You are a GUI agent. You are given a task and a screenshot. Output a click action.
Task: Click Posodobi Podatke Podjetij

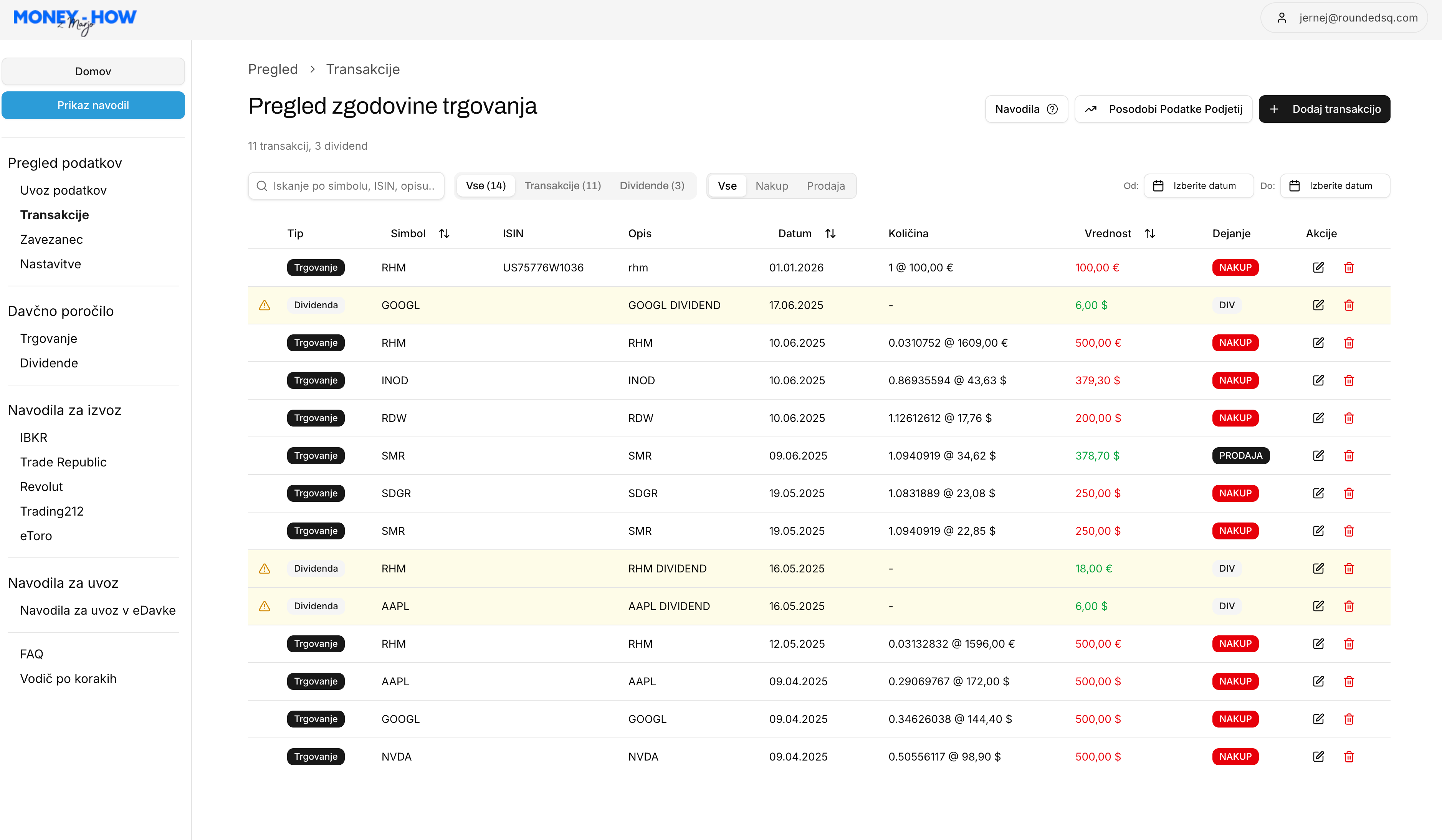click(x=1163, y=109)
